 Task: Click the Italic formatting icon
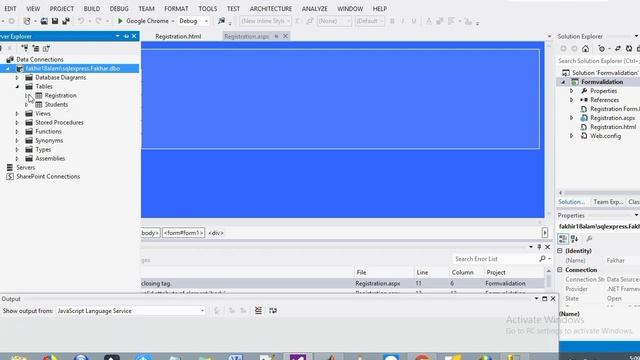403,21
